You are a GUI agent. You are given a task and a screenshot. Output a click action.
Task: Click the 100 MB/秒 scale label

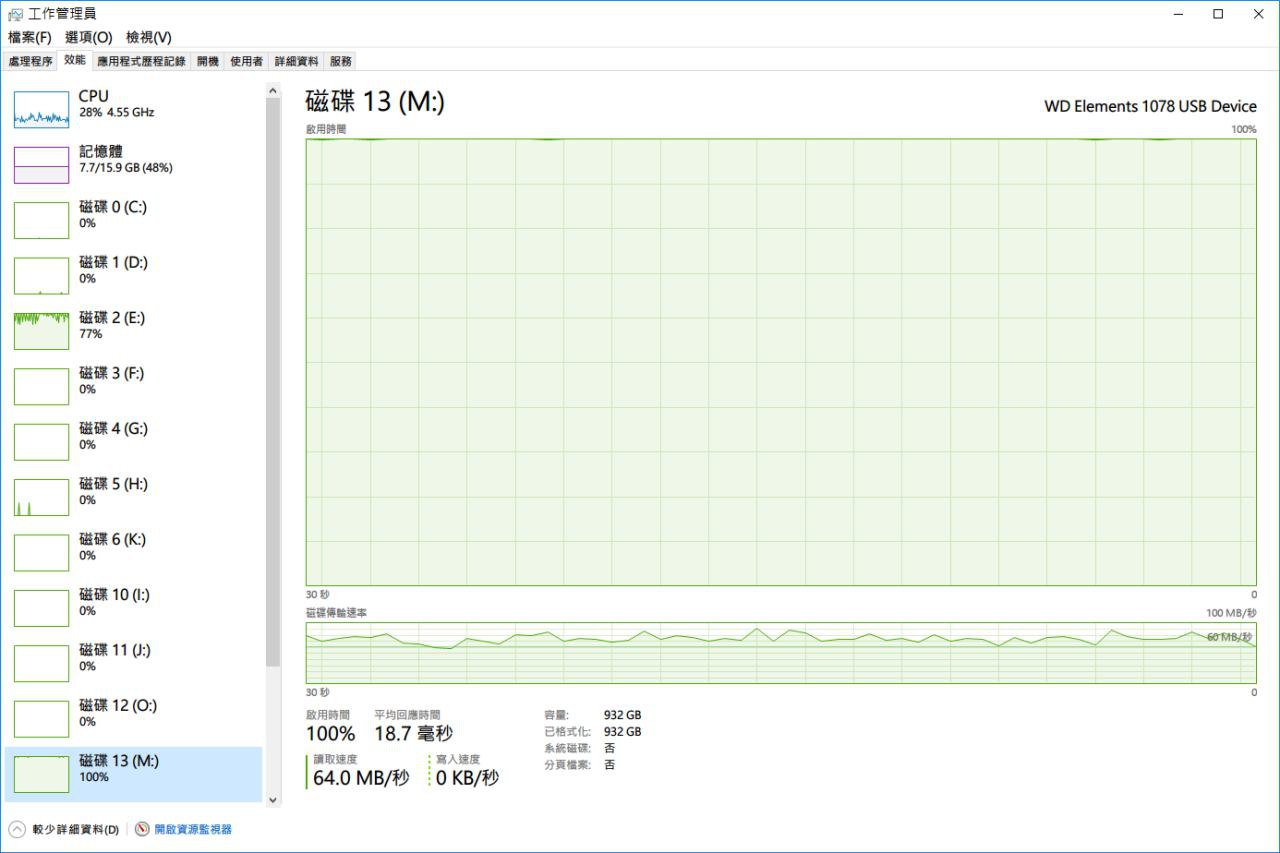click(1231, 612)
